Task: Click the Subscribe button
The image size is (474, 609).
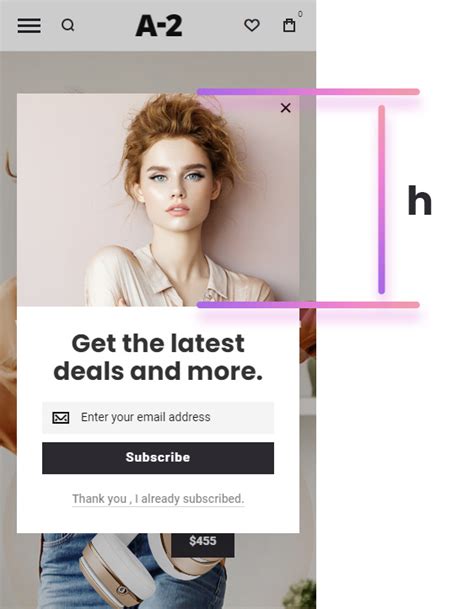Action: coord(158,458)
